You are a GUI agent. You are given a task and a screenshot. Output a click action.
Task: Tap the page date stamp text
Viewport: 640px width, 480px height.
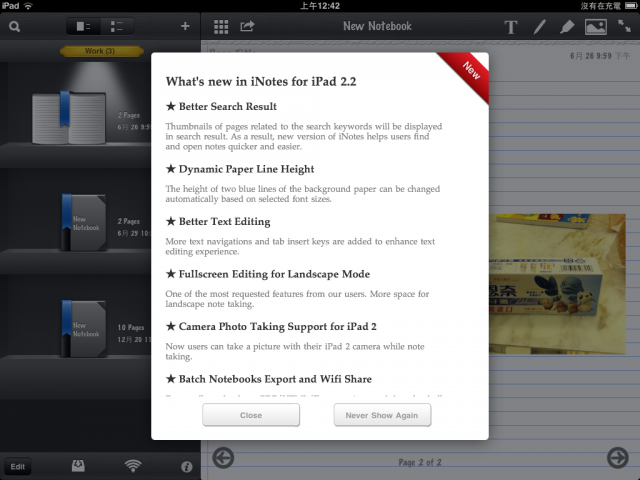(x=600, y=56)
